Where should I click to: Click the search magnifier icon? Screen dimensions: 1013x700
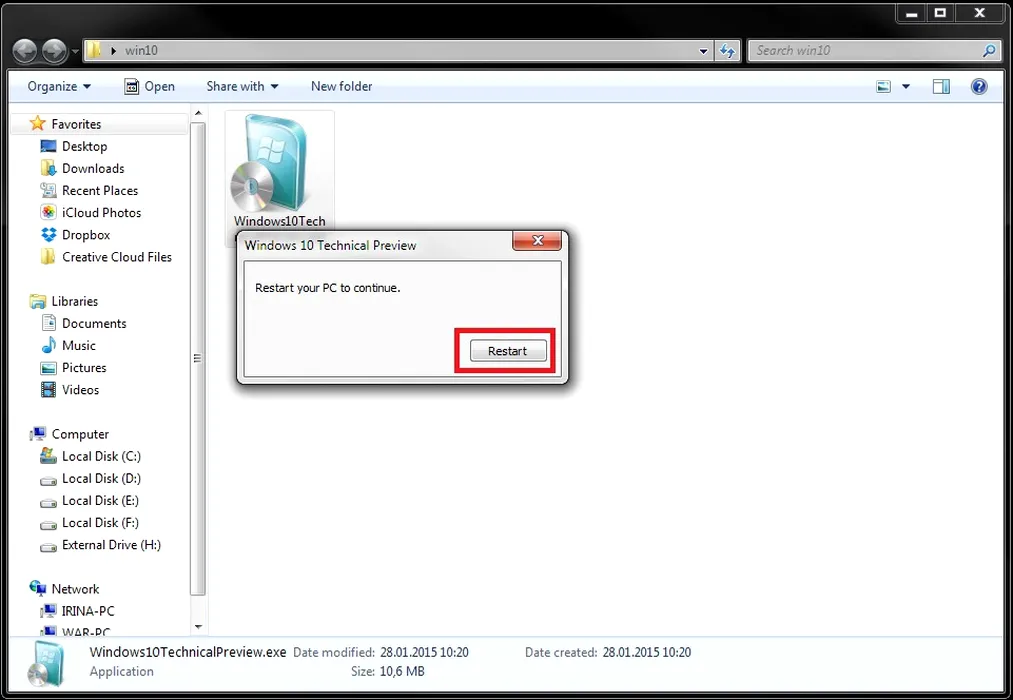988,50
